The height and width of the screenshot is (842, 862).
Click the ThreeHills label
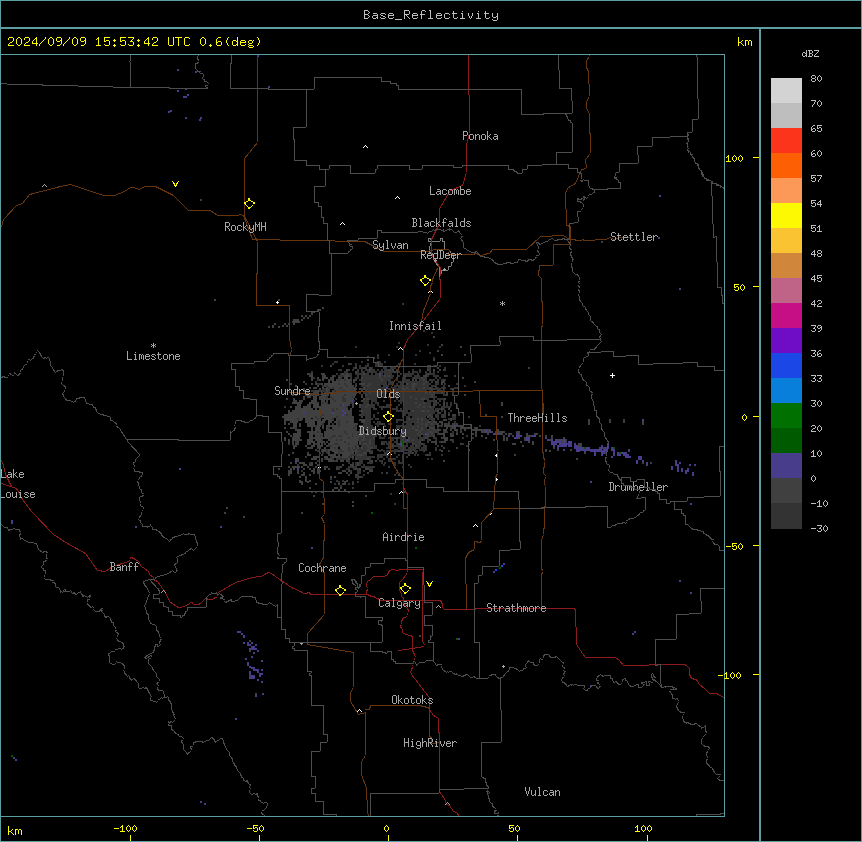coord(537,418)
